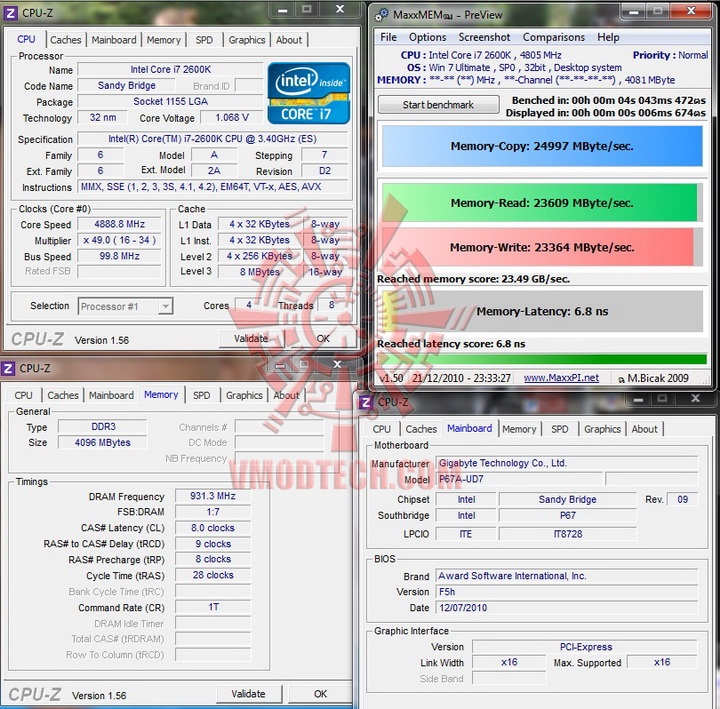Click MaxxMEM gear icon in title bar
The width and height of the screenshot is (720, 709).
click(382, 15)
